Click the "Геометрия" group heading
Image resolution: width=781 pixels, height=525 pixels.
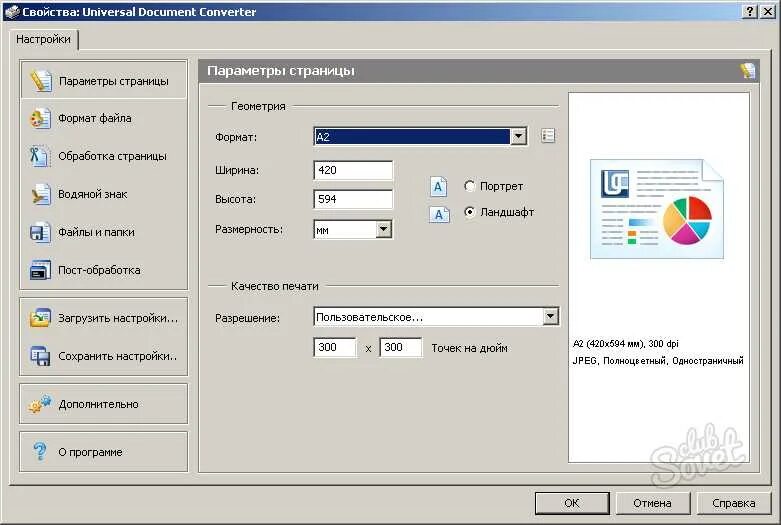(258, 106)
